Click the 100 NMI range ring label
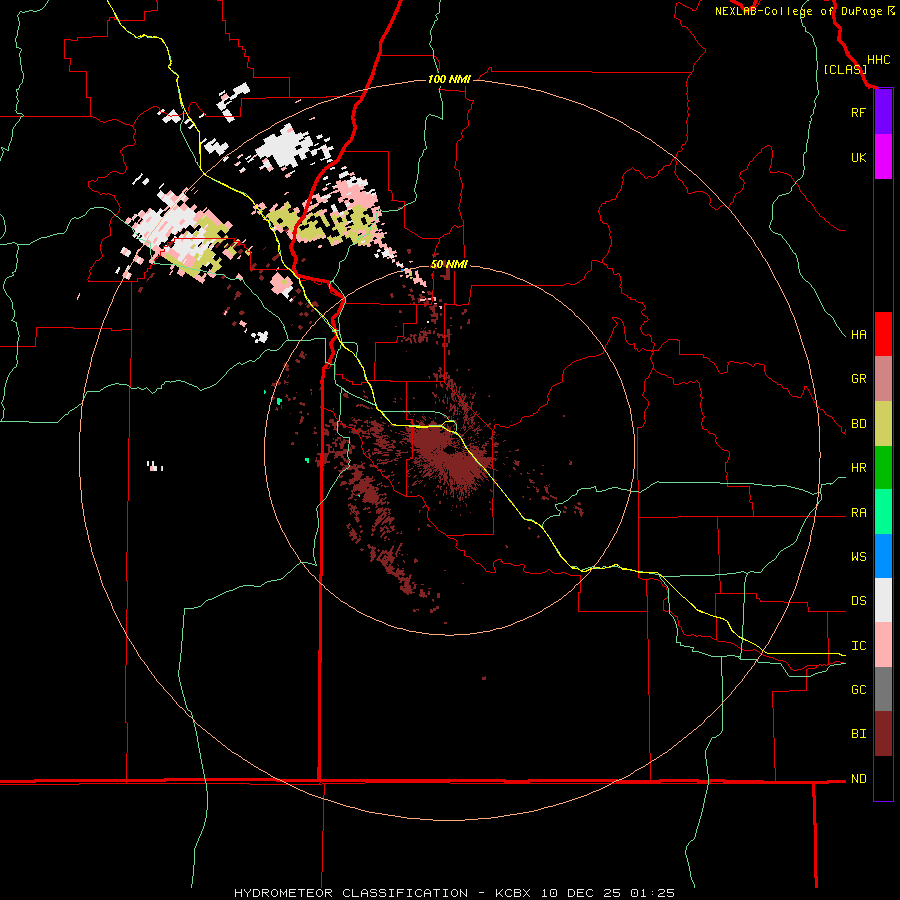Viewport: 900px width, 900px height. tap(449, 79)
